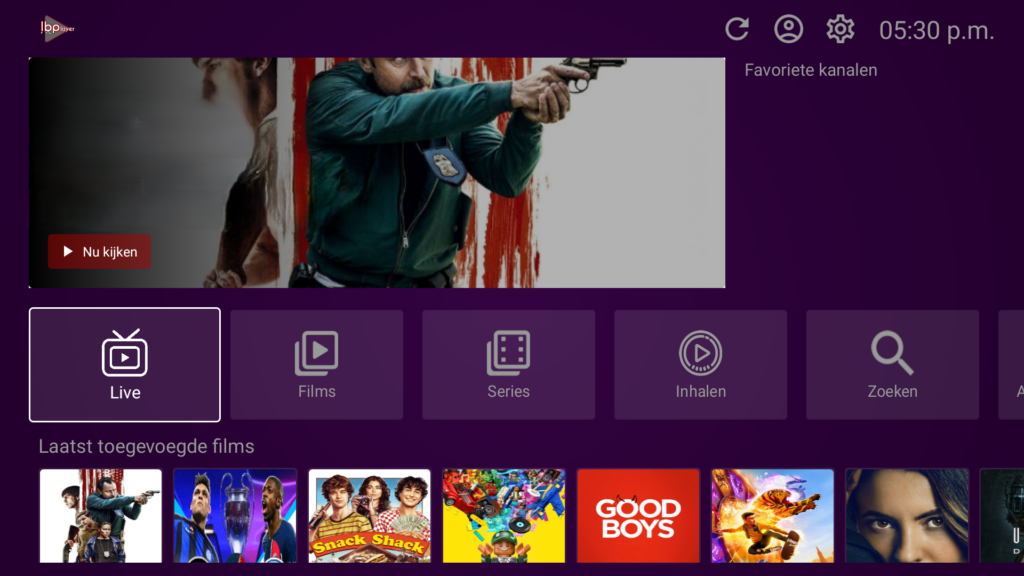
Task: Open the Good Boys film poster
Action: pyautogui.click(x=638, y=516)
